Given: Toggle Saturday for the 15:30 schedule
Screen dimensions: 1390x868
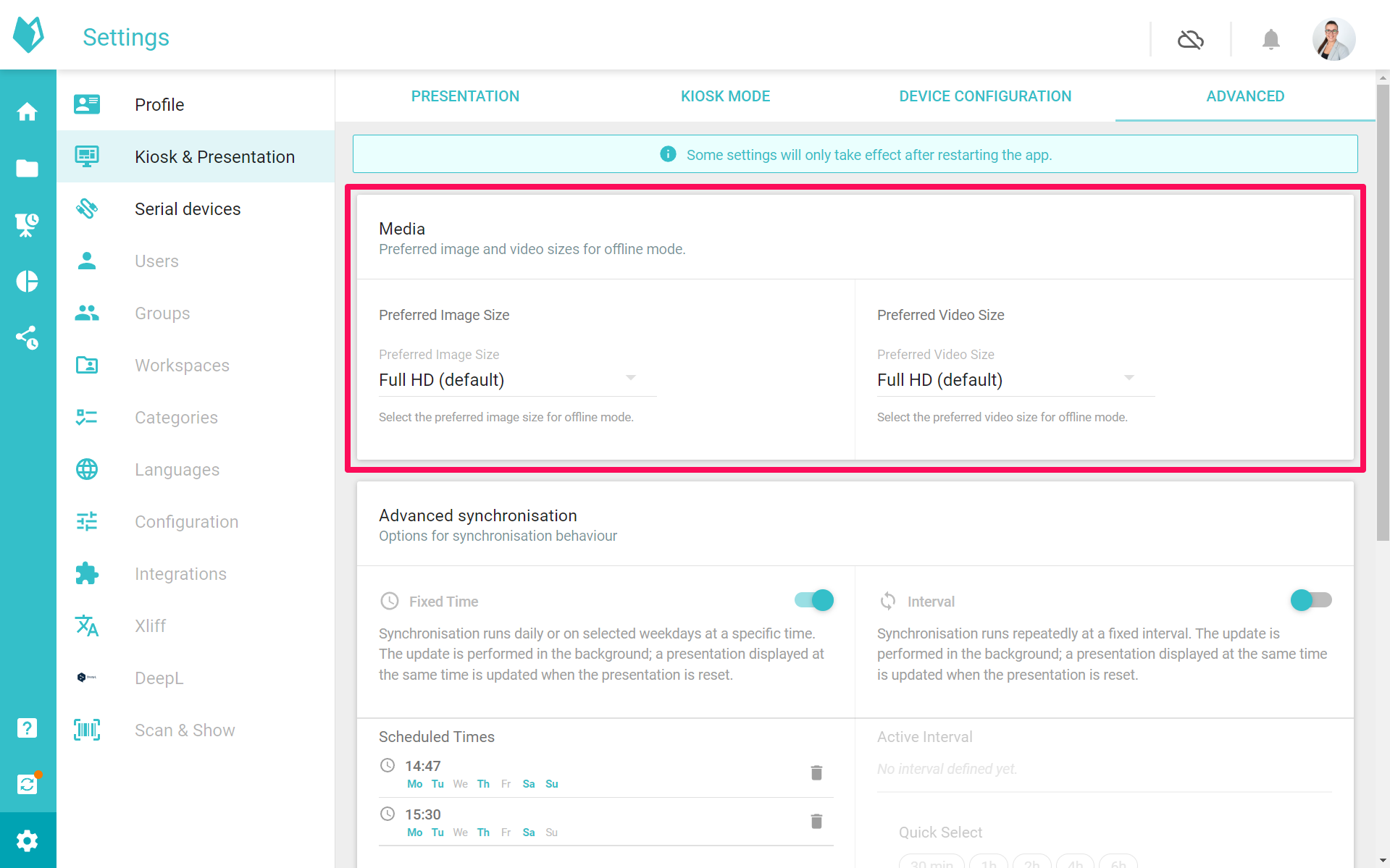Looking at the screenshot, I should [x=529, y=833].
